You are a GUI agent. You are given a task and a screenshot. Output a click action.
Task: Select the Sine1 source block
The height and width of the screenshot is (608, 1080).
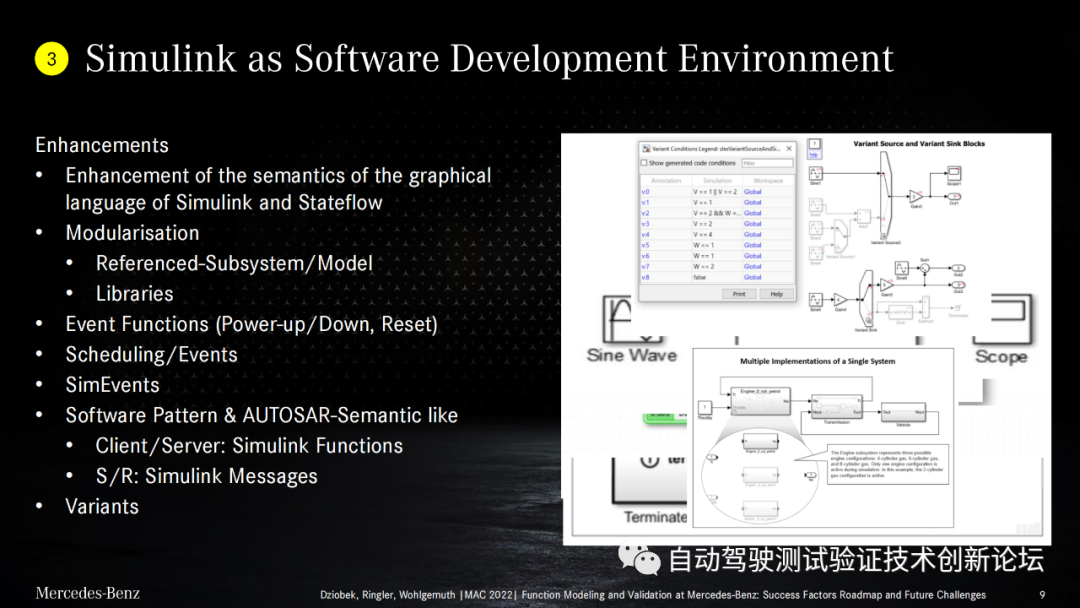pos(816,173)
